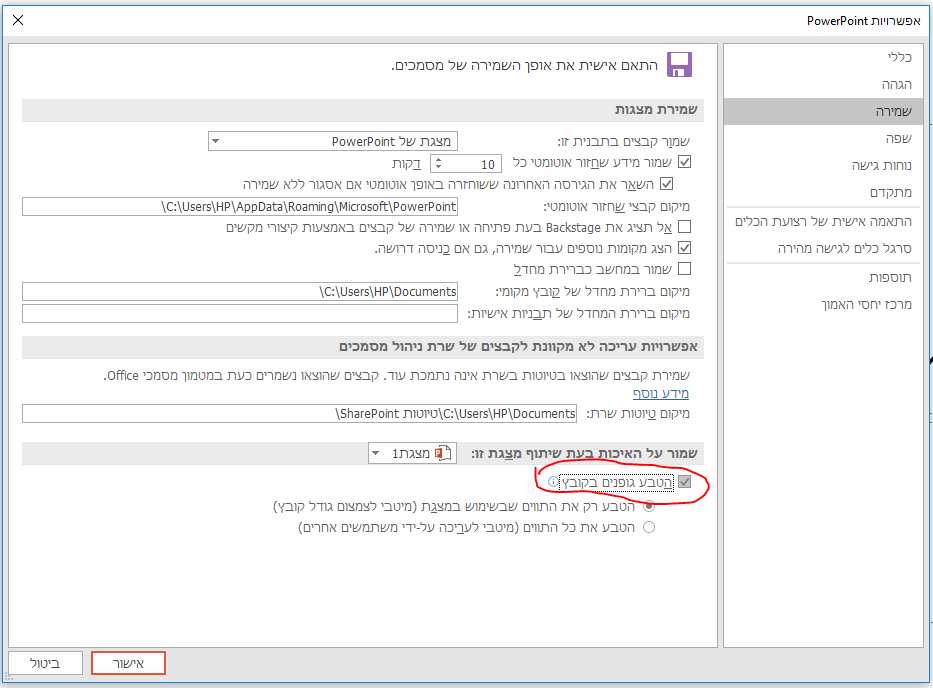The height and width of the screenshot is (688, 933).
Task: Open the מתקדם category
Action: 823,192
